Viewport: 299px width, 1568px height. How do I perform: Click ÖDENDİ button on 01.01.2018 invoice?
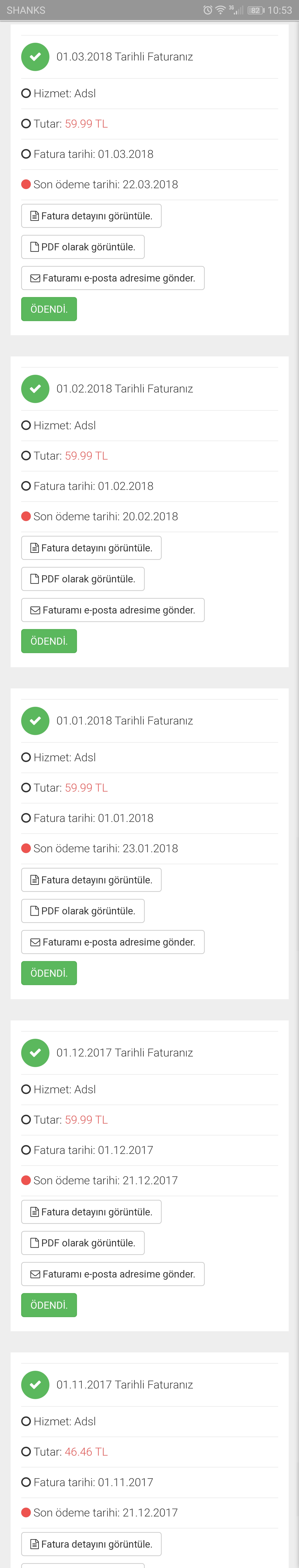tap(49, 973)
